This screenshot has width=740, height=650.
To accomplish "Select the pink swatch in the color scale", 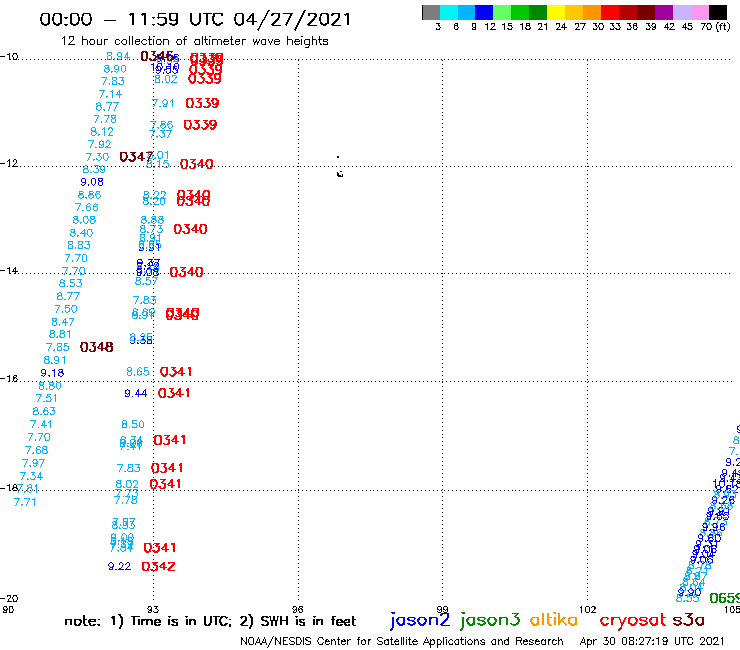I will 700,12.
